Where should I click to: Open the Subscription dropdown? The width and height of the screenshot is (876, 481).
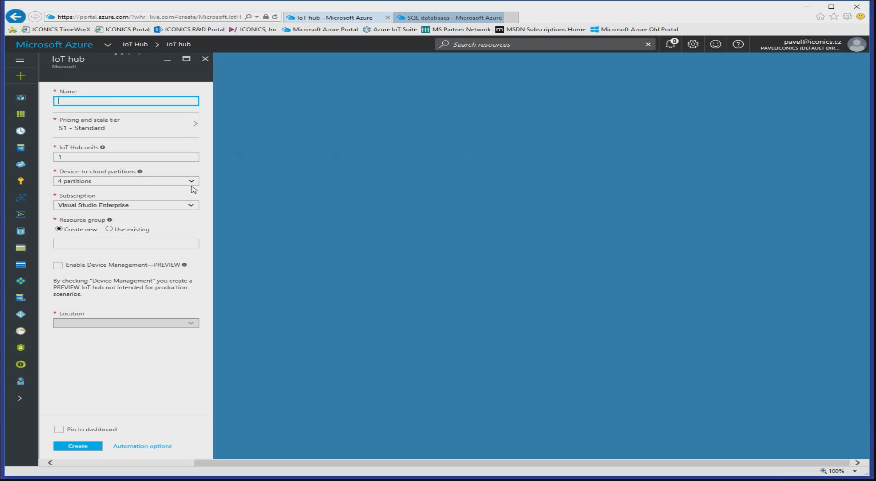126,205
